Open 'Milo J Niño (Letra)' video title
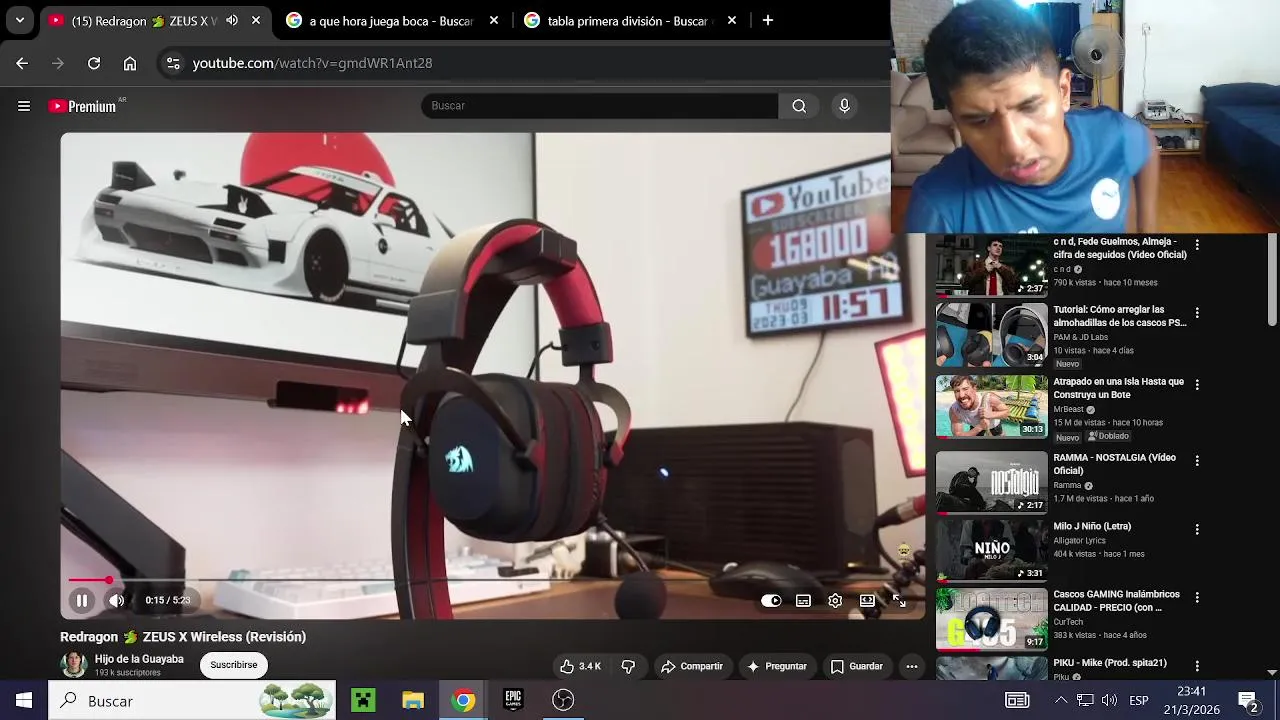 [x=1092, y=526]
